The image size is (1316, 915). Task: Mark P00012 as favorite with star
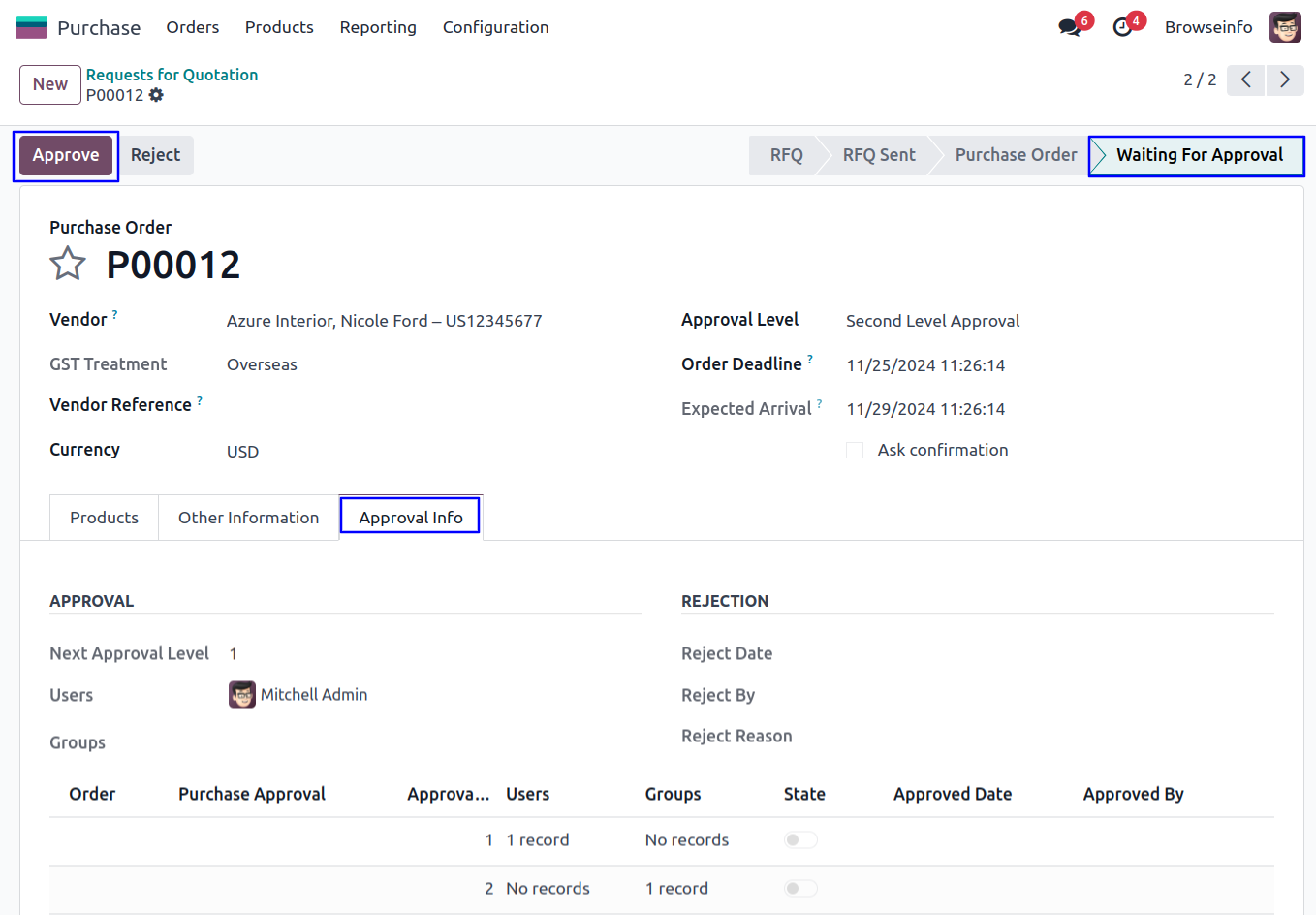coord(68,264)
